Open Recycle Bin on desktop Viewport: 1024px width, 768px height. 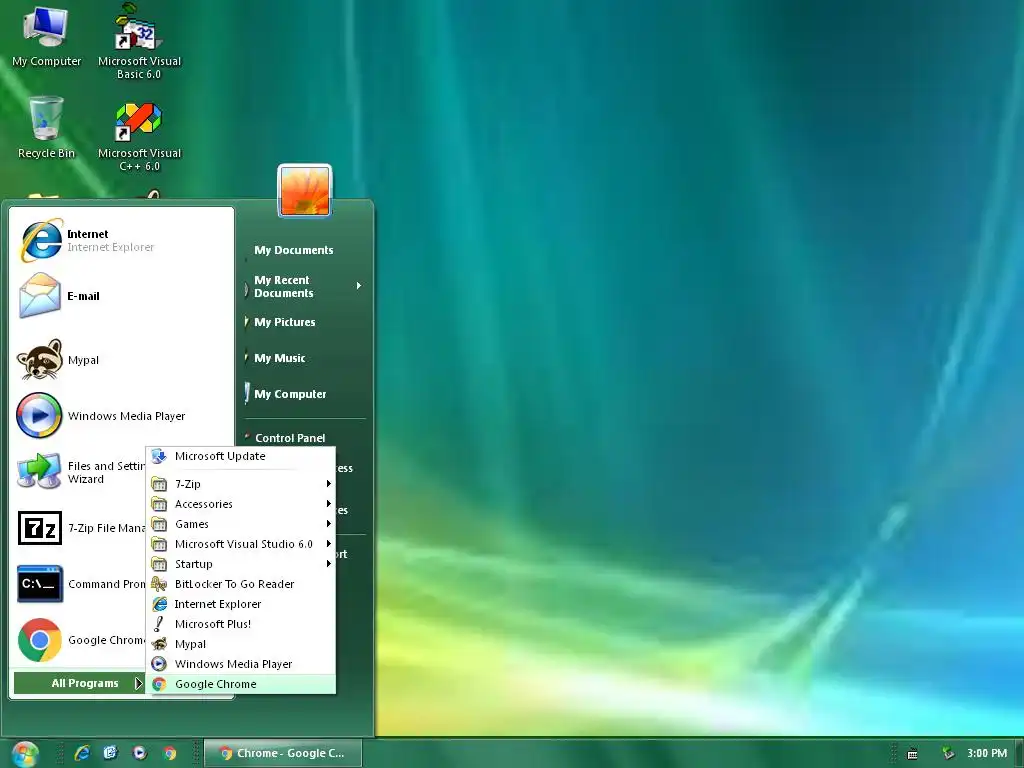[46, 128]
